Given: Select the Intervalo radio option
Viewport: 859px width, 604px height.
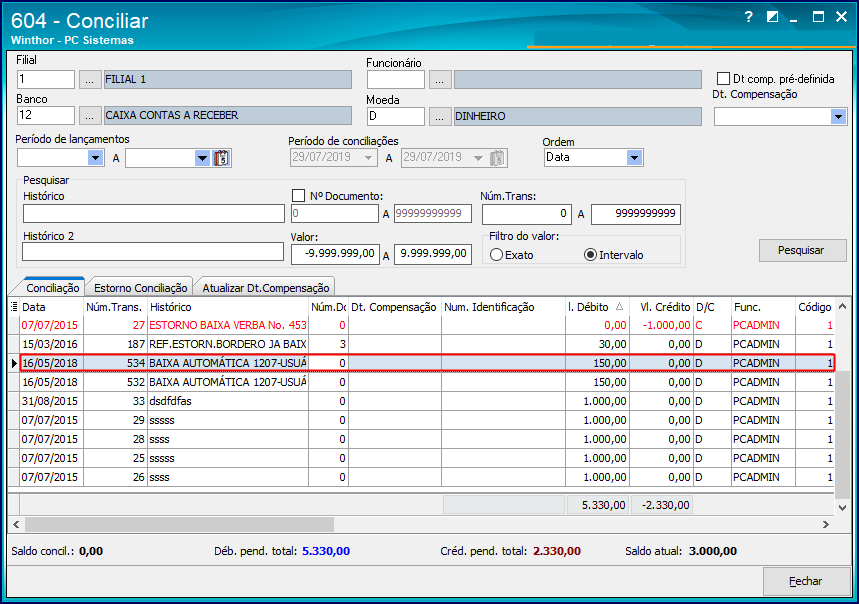Looking at the screenshot, I should tap(590, 255).
